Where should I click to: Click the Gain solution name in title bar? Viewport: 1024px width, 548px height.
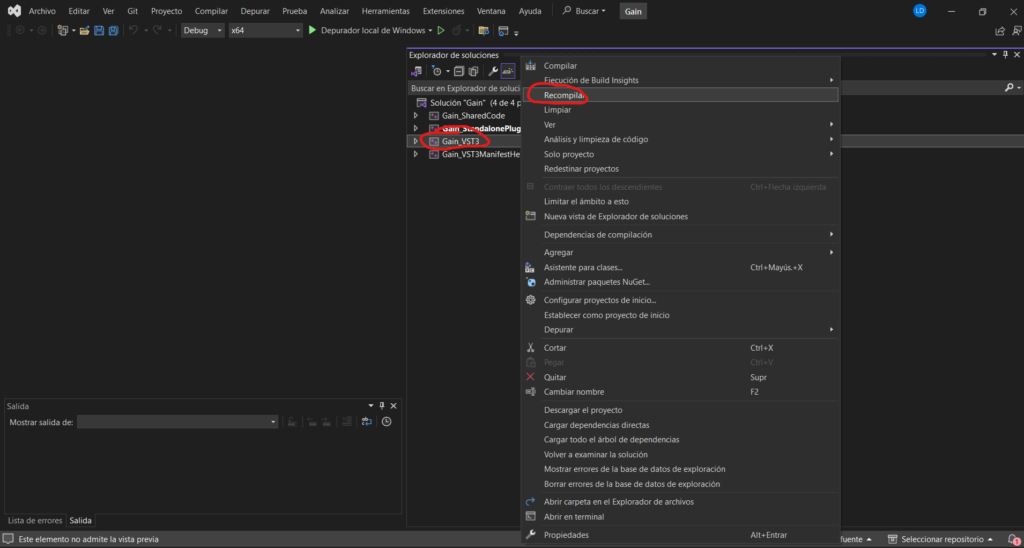click(633, 11)
